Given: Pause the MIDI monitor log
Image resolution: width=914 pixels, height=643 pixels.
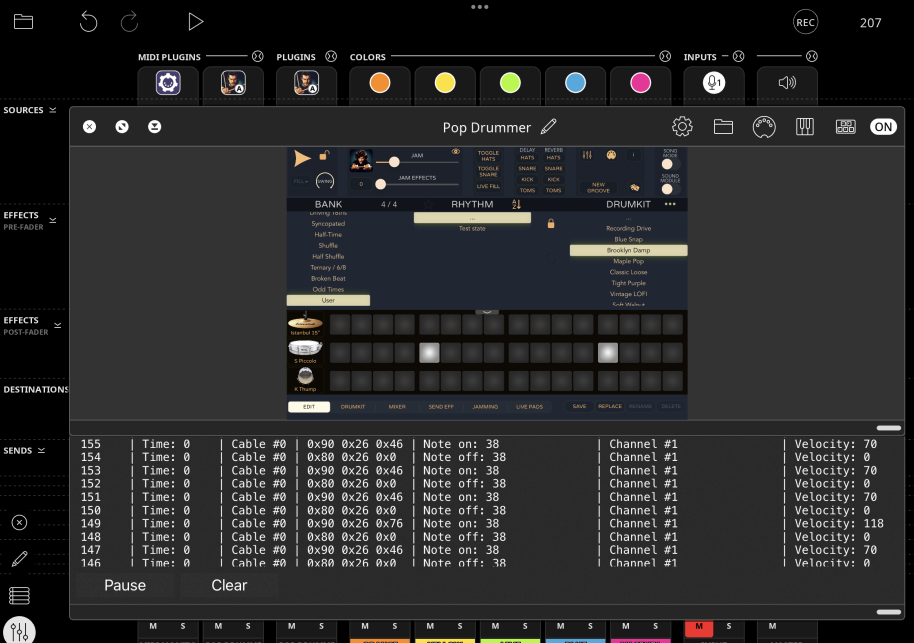Looking at the screenshot, I should click(125, 585).
